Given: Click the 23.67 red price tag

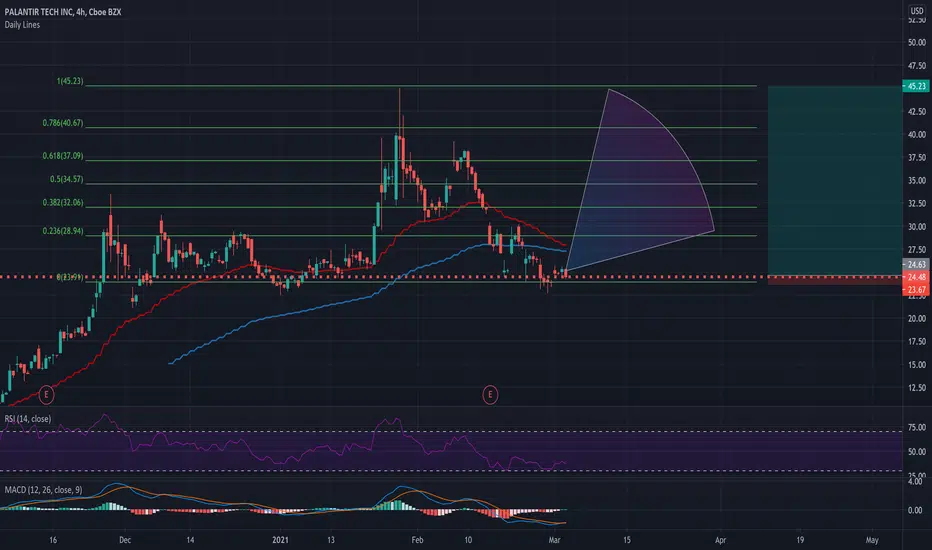Looking at the screenshot, I should [916, 290].
